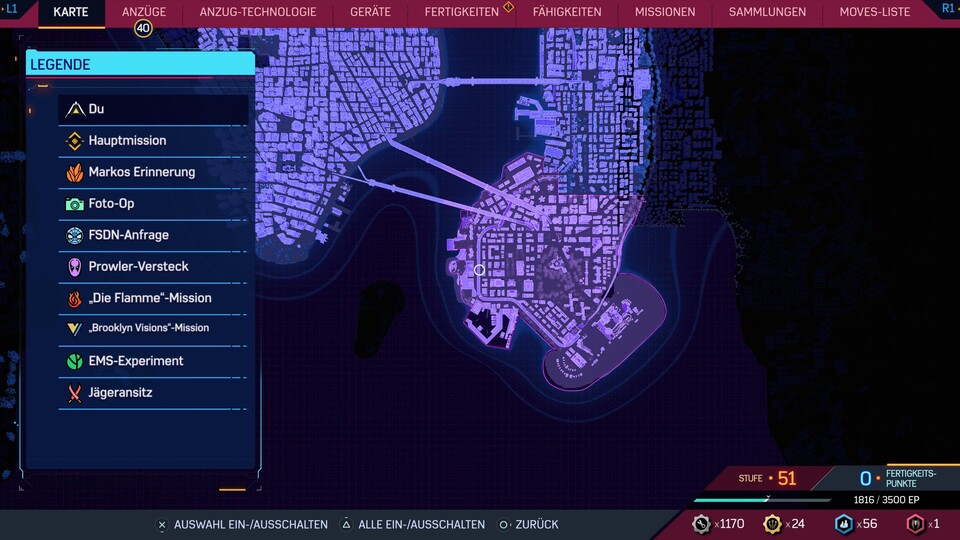Click the pink token icon x1

point(916,524)
